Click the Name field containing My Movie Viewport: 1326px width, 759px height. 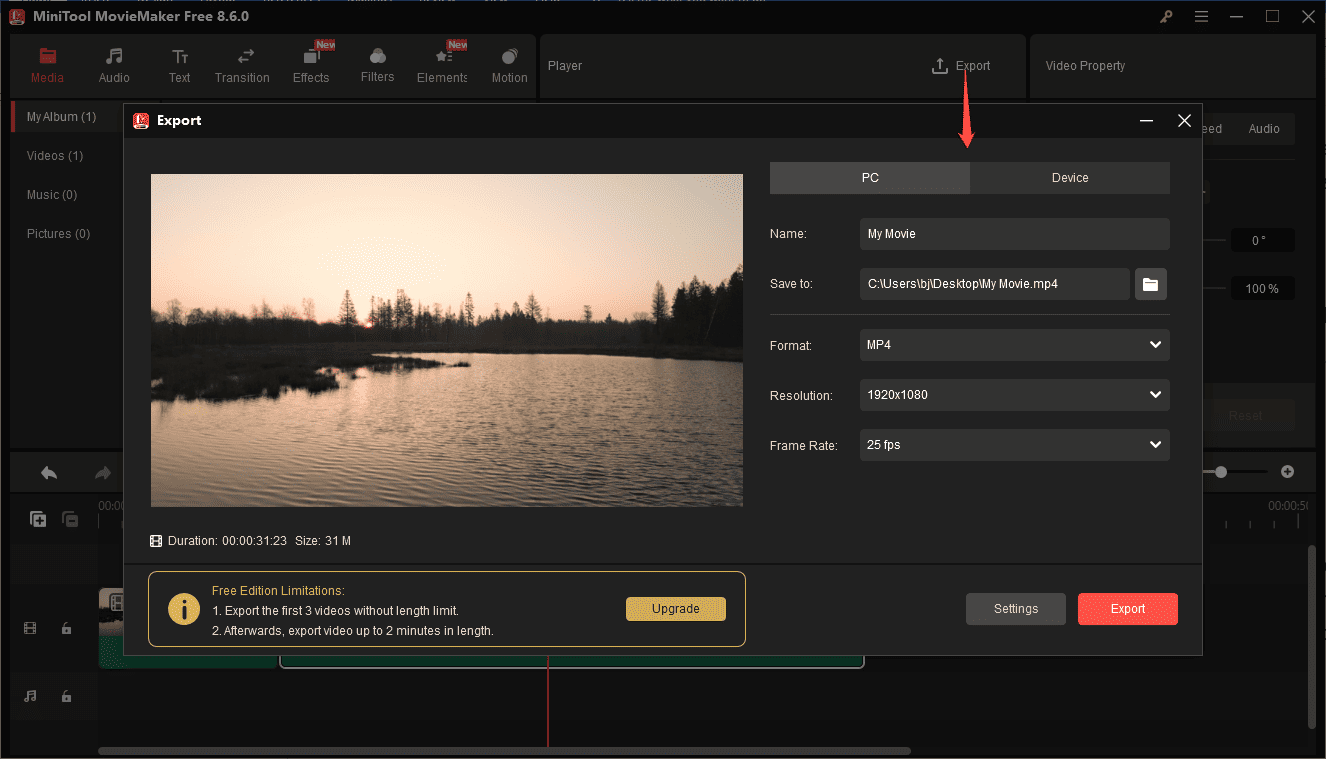coord(1014,234)
